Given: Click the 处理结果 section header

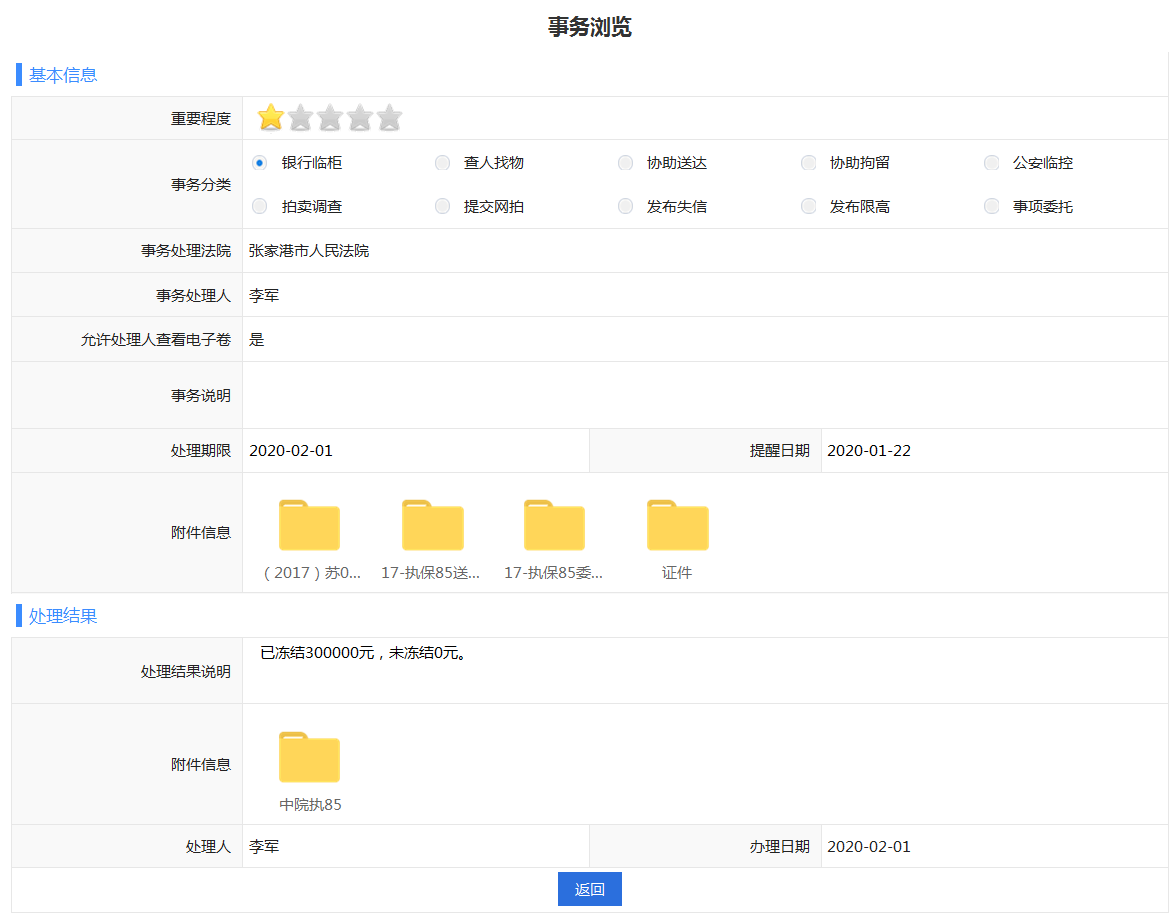Looking at the screenshot, I should click(63, 616).
